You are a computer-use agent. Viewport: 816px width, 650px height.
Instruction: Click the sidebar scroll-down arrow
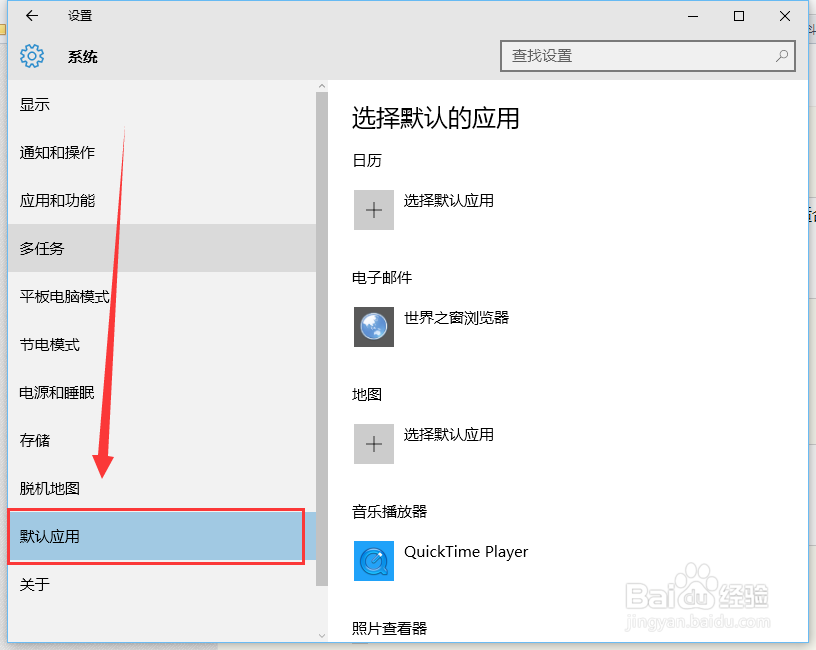pos(322,635)
